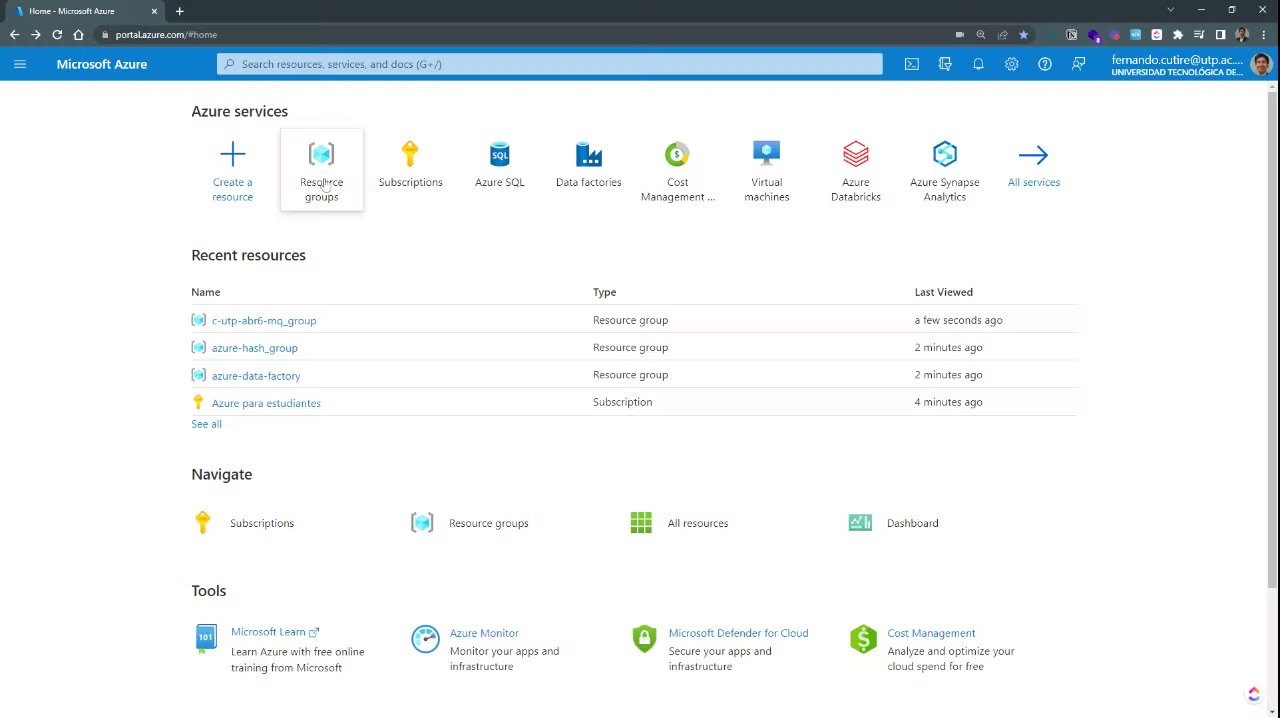This screenshot has width=1280, height=718.
Task: Bookmark page with star icon
Action: click(1023, 34)
